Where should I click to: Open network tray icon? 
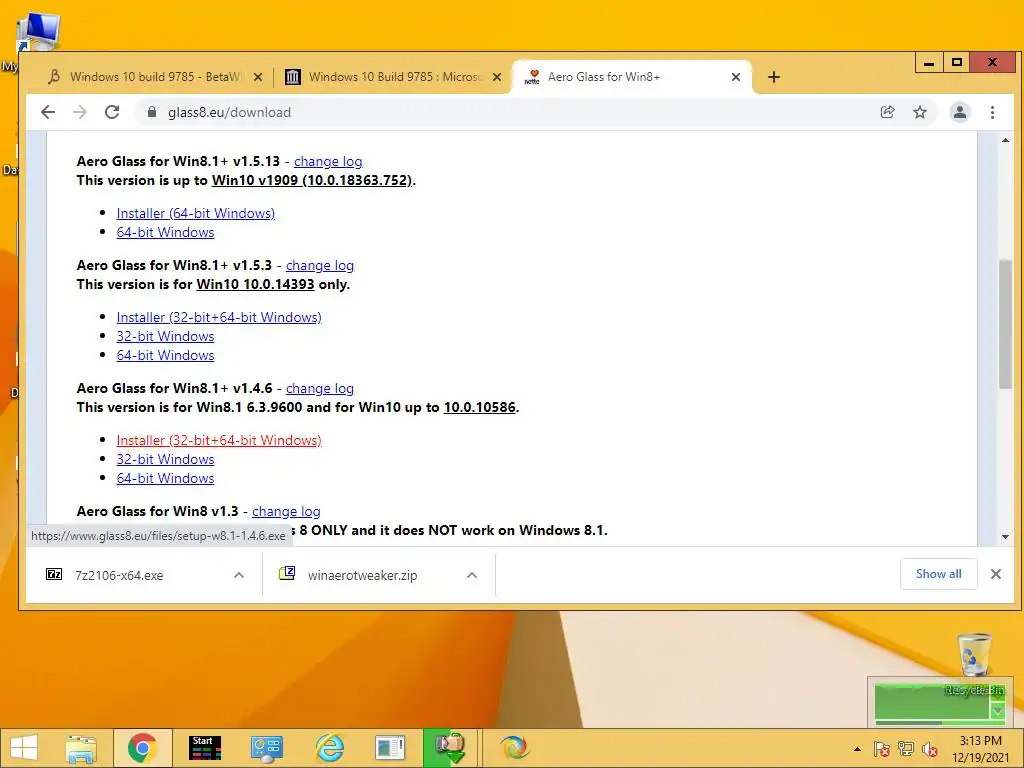tap(905, 749)
